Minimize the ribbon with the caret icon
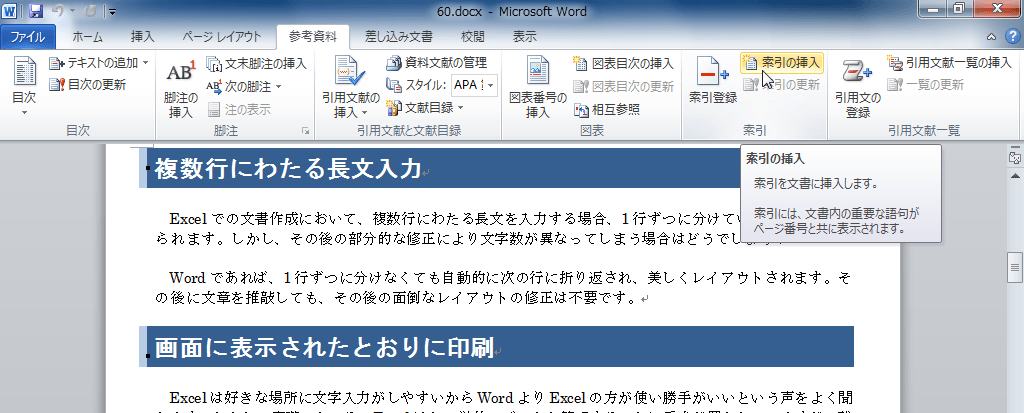The width and height of the screenshot is (1024, 413). tap(991, 37)
